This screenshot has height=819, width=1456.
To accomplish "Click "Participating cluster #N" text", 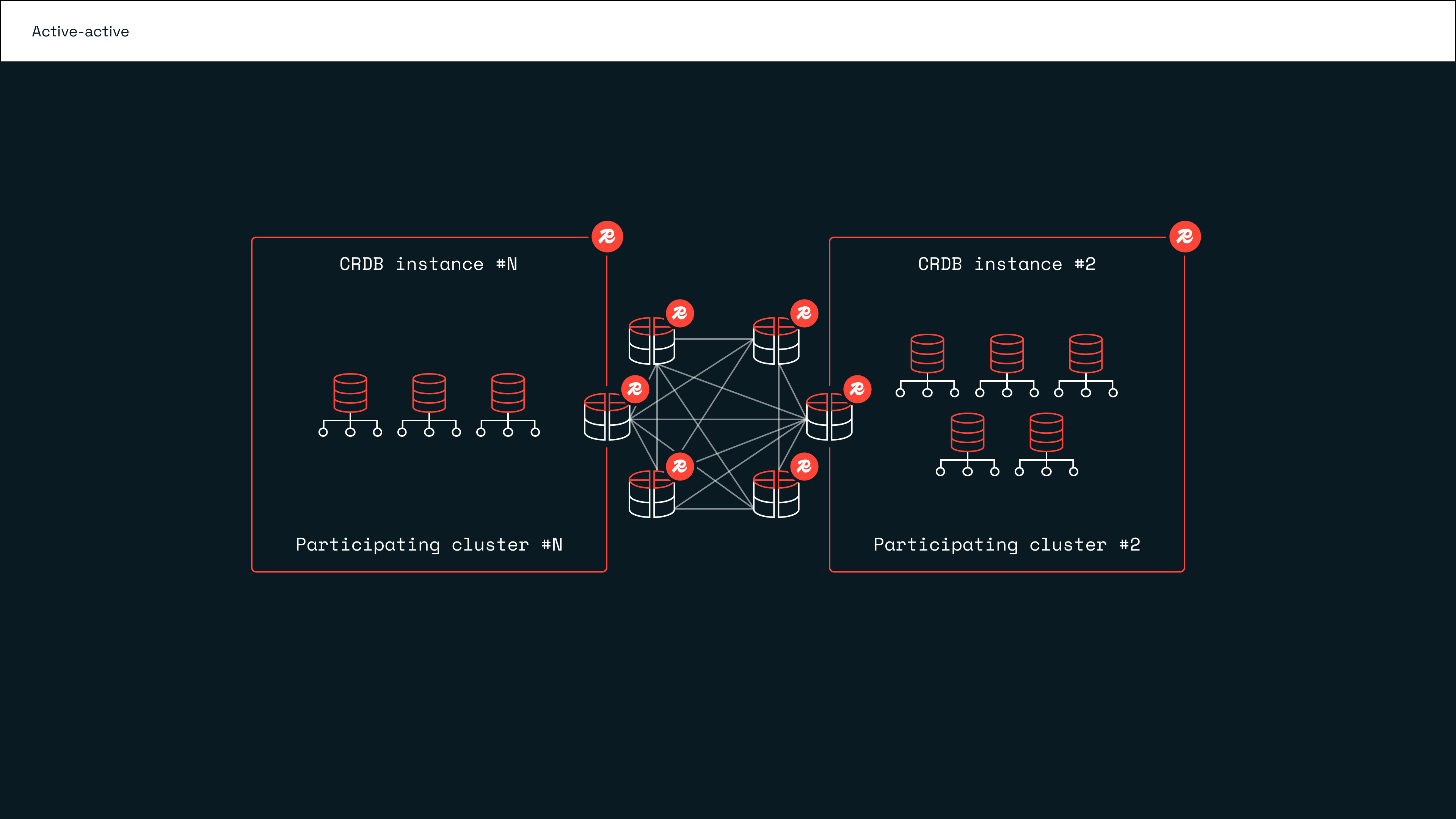I will pyautogui.click(x=429, y=544).
